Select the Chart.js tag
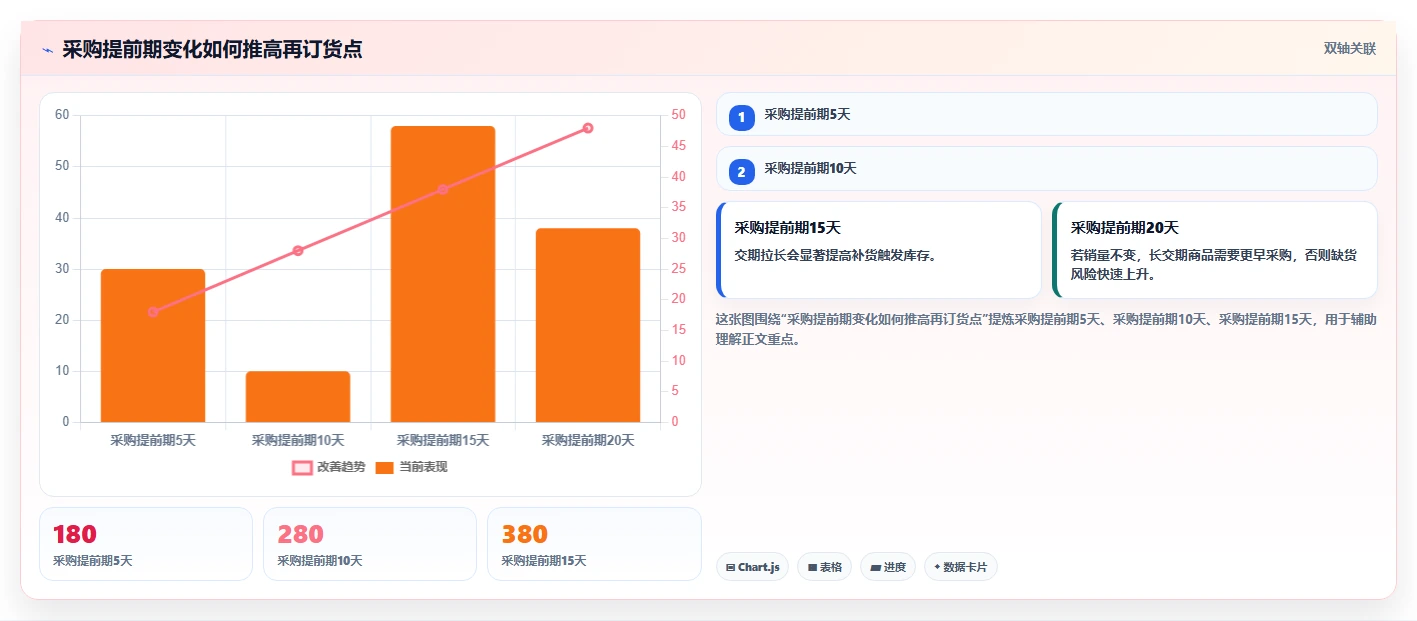This screenshot has height=621, width=1417. (x=752, y=567)
